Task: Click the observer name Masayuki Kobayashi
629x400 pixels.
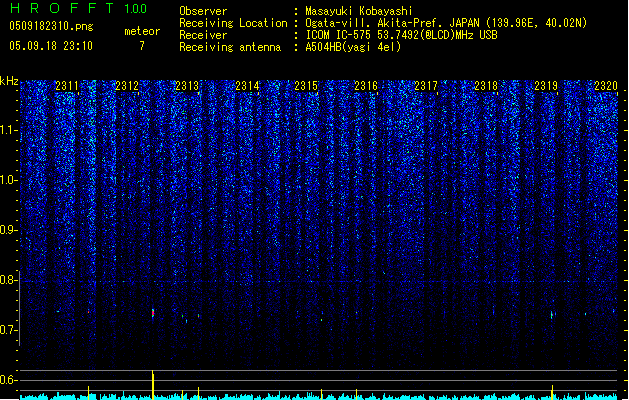Action: (359, 11)
